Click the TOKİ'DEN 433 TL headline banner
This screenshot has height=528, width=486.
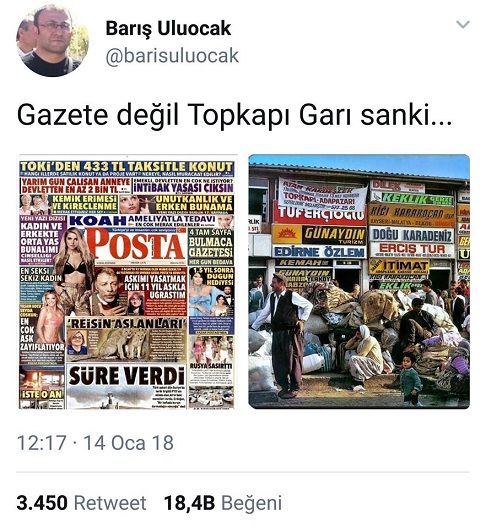[x=126, y=167]
